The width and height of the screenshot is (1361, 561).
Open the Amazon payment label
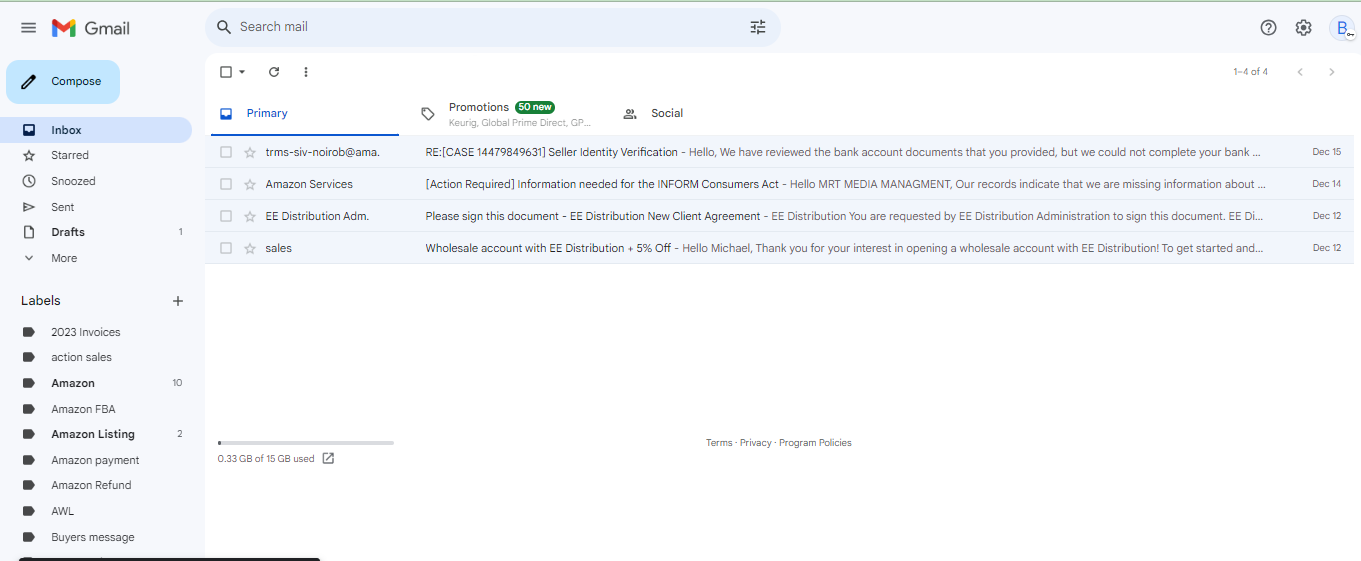(96, 460)
